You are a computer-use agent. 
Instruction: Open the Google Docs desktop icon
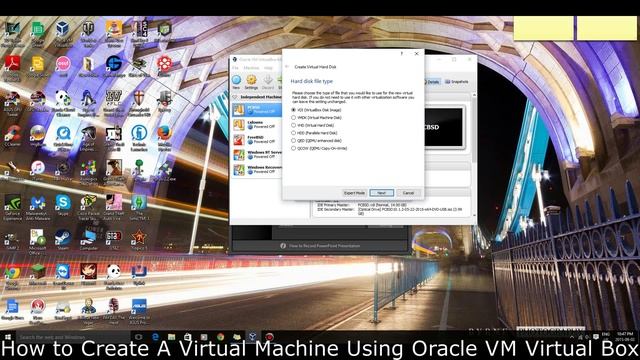coord(12,309)
